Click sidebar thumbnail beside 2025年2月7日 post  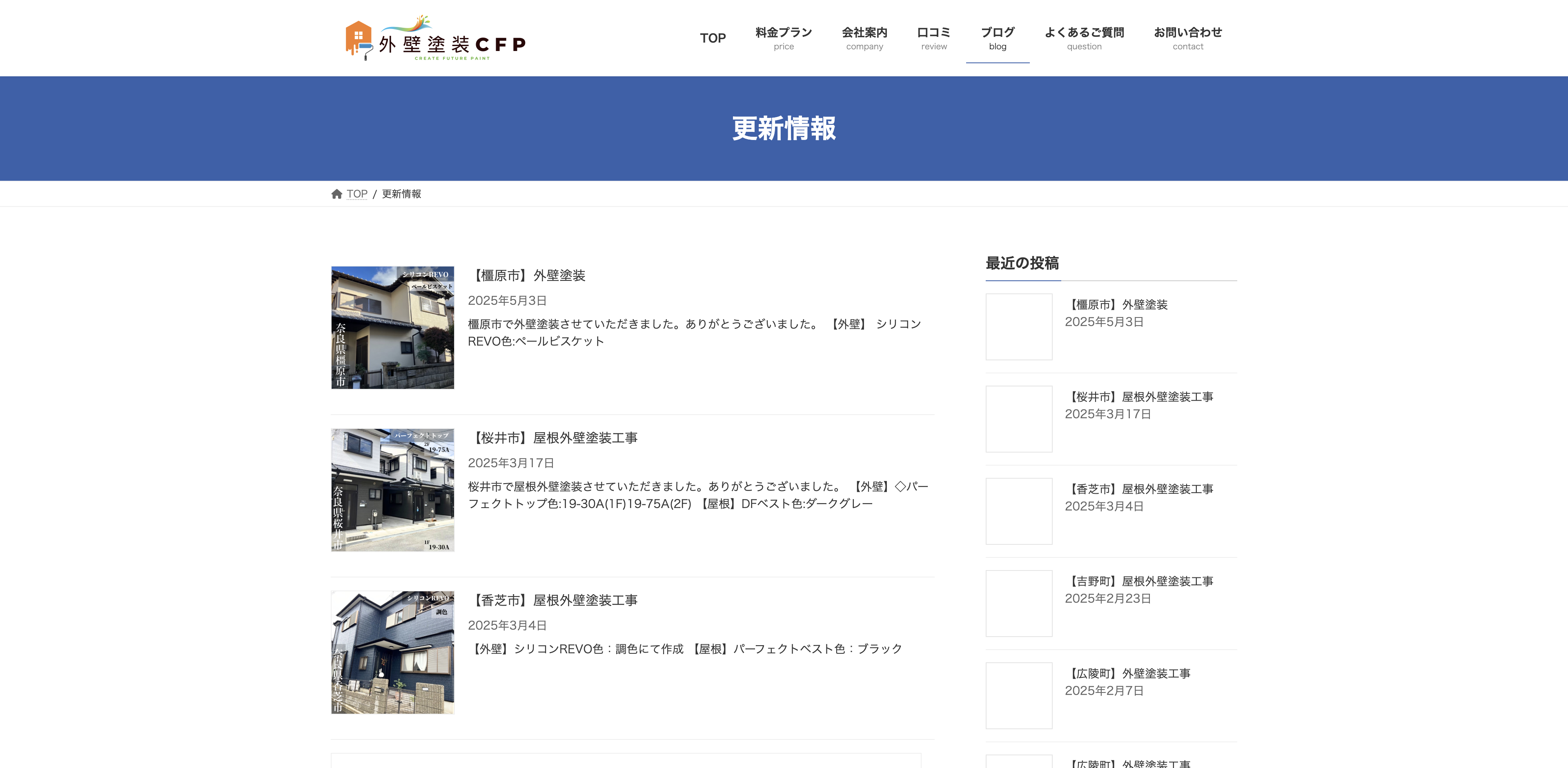(1019, 696)
